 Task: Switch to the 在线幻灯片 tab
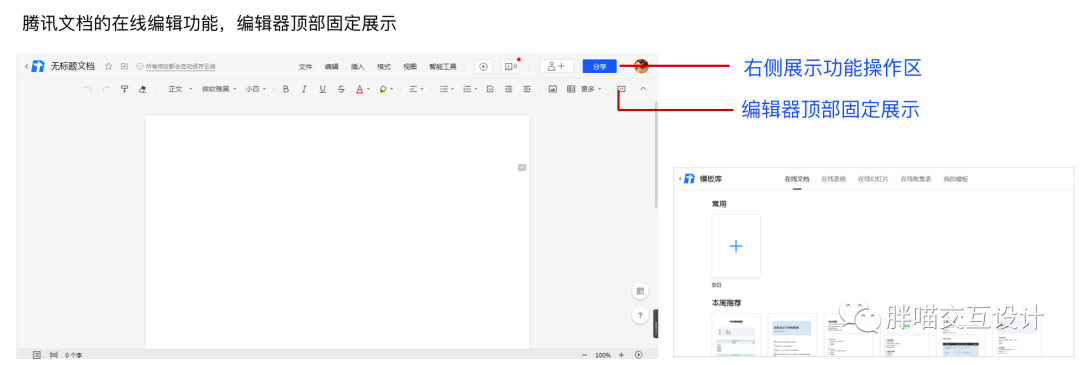(873, 179)
